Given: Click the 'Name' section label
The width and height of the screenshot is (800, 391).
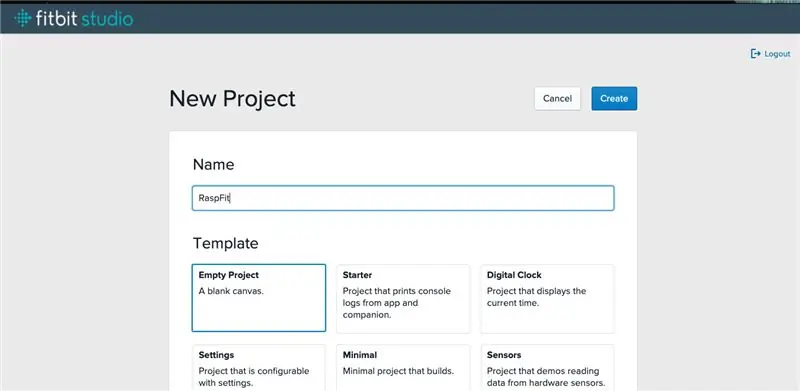Looking at the screenshot, I should (213, 164).
